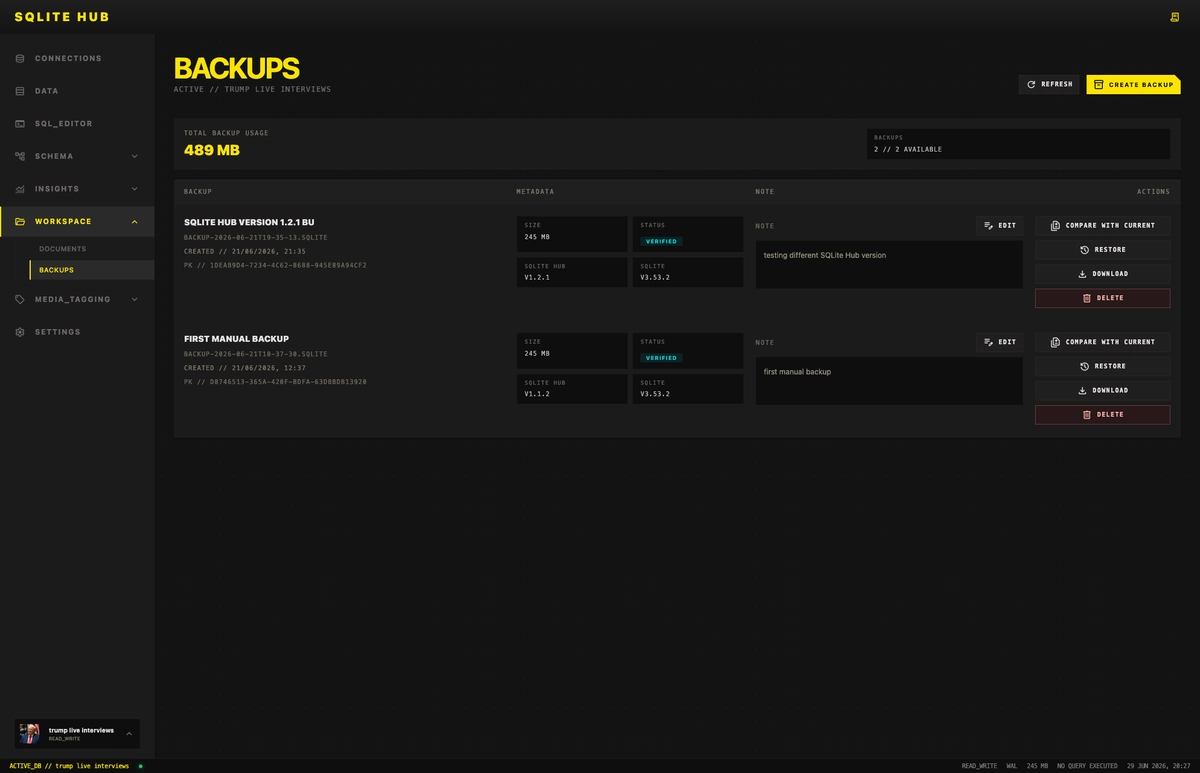Click the Verified badge of First Manual Backup
Image resolution: width=1200 pixels, height=773 pixels.
pos(661,358)
